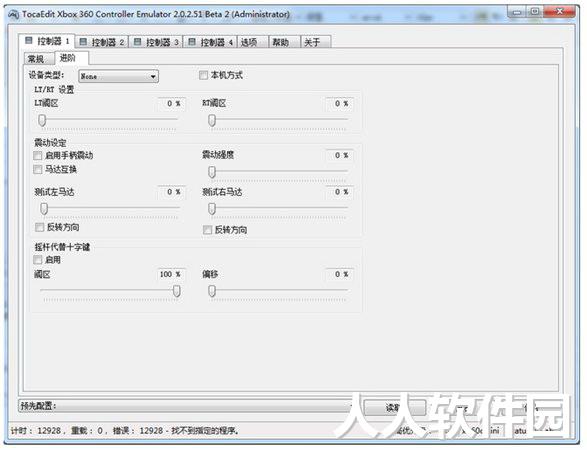This screenshot has width=587, height=450.
Task: Open the 控制器 2 tab
Action: (x=102, y=42)
